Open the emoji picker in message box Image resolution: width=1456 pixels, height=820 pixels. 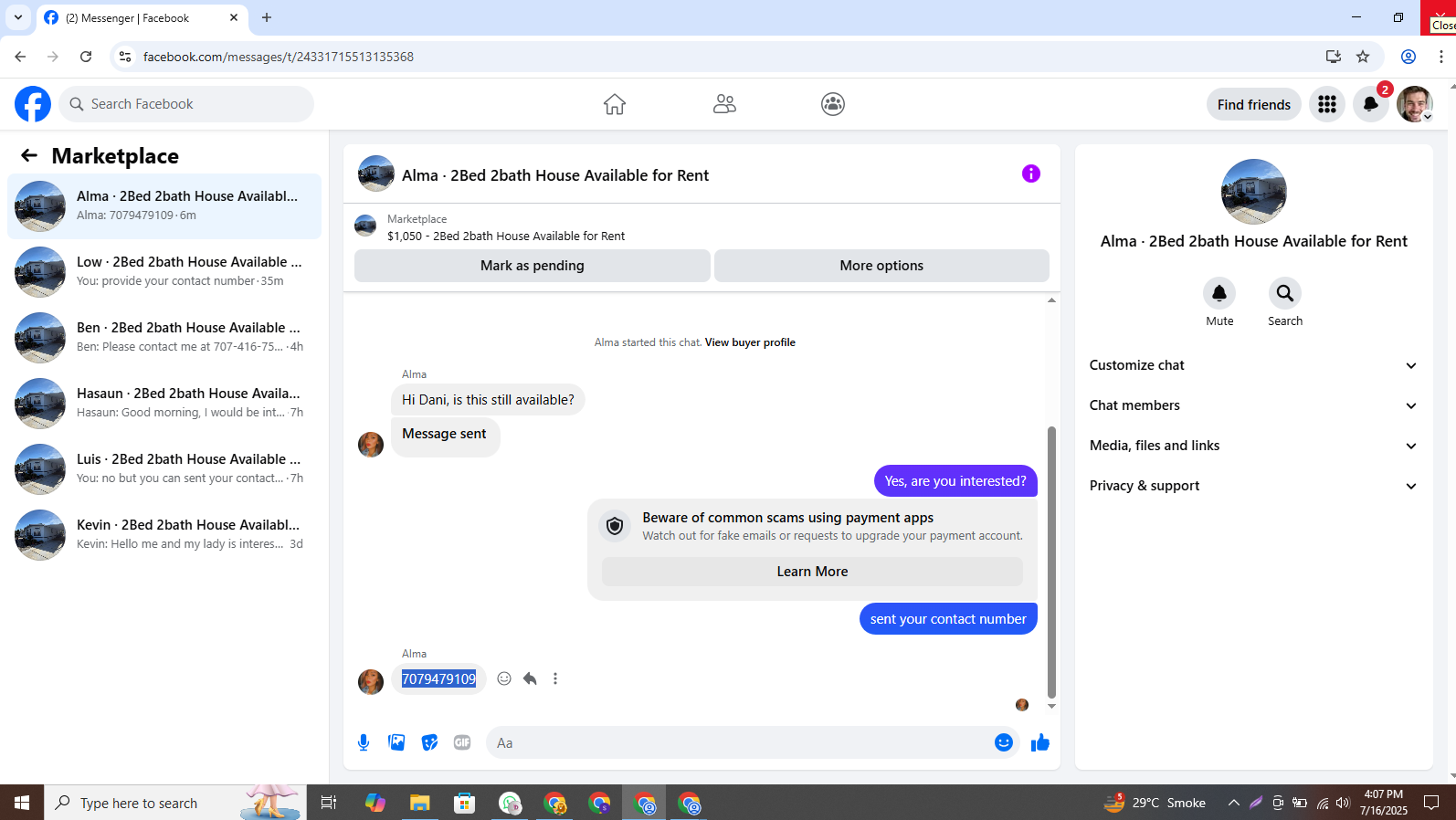[x=1004, y=742]
